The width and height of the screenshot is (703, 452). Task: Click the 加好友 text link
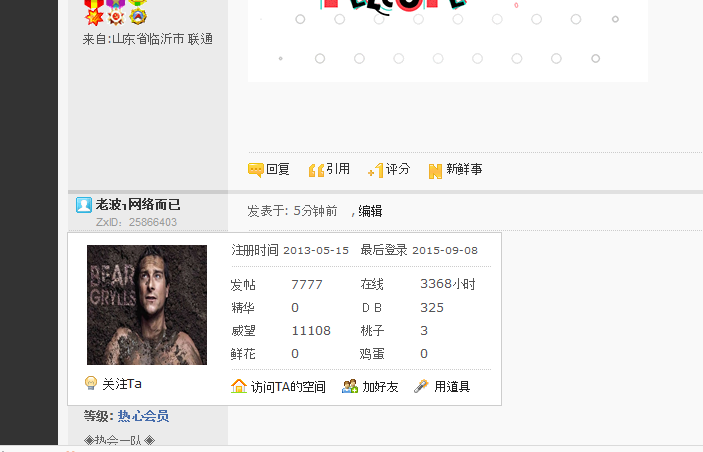point(380,387)
